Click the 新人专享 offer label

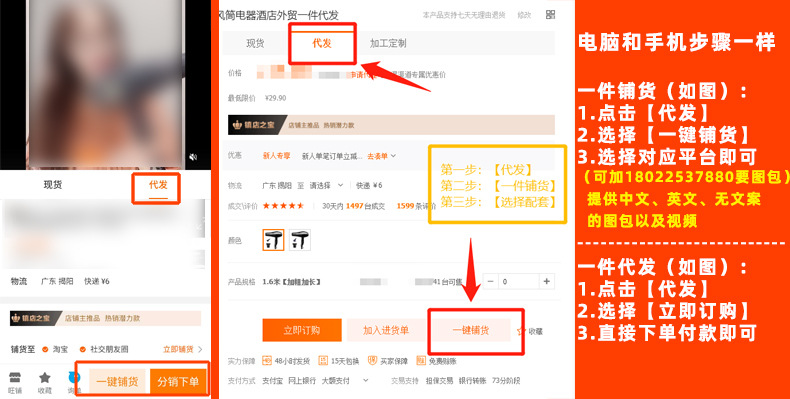[277, 156]
